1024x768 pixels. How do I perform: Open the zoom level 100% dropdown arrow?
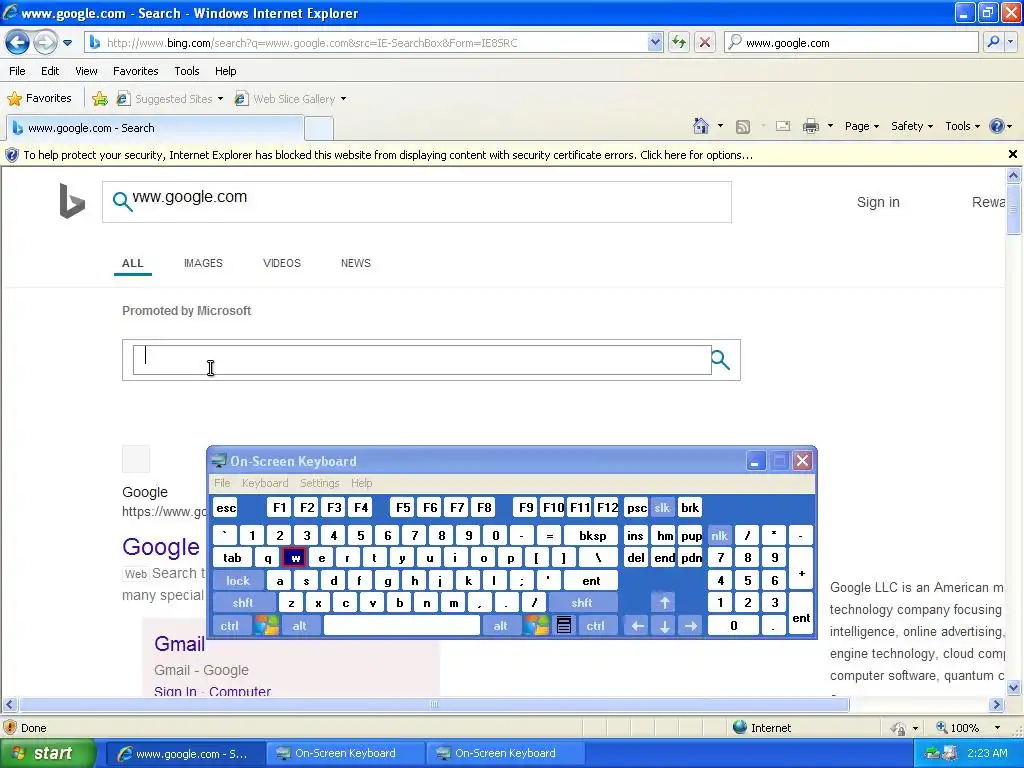click(997, 728)
